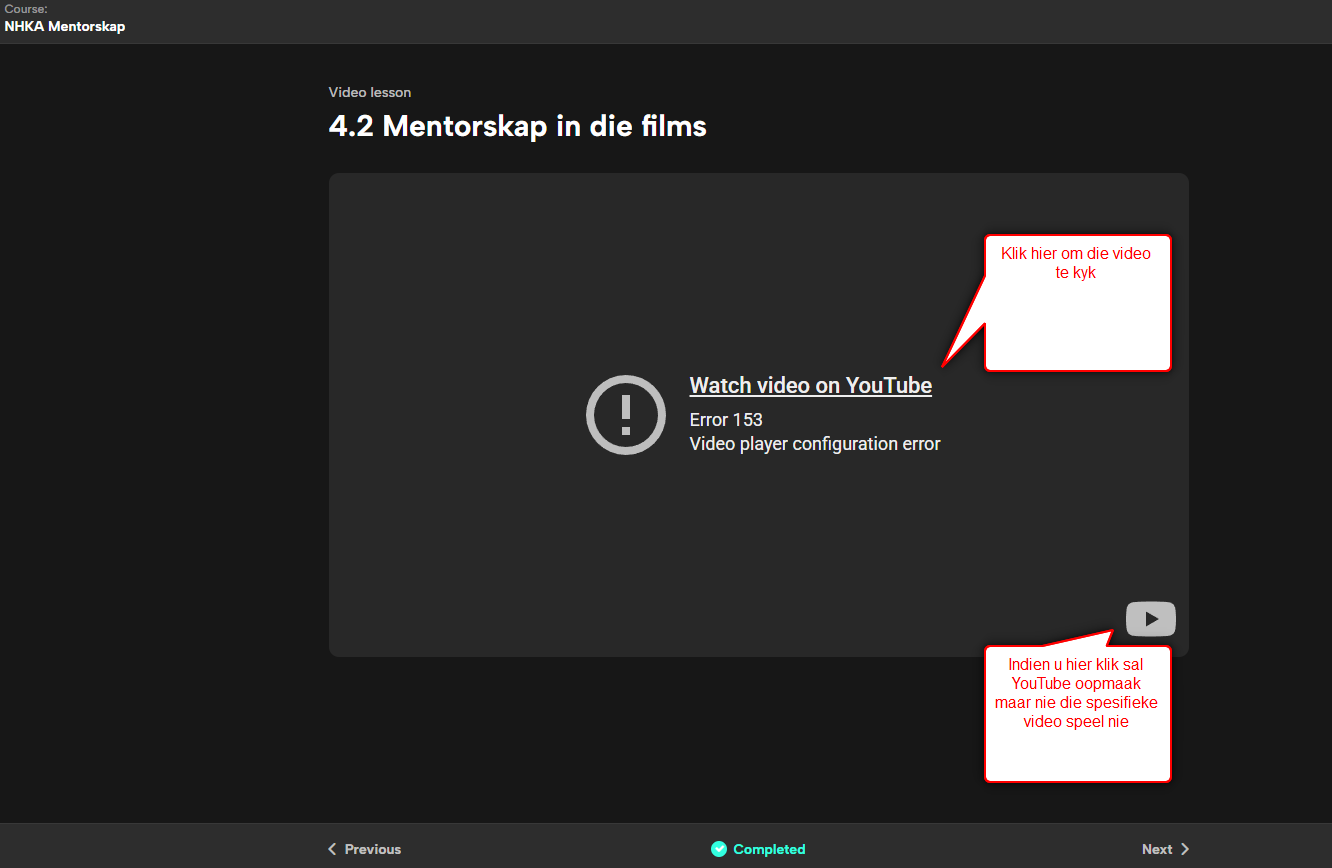Screen dimensions: 1332x868
Task: Open the Watch video on YouTube link
Action: pos(810,386)
